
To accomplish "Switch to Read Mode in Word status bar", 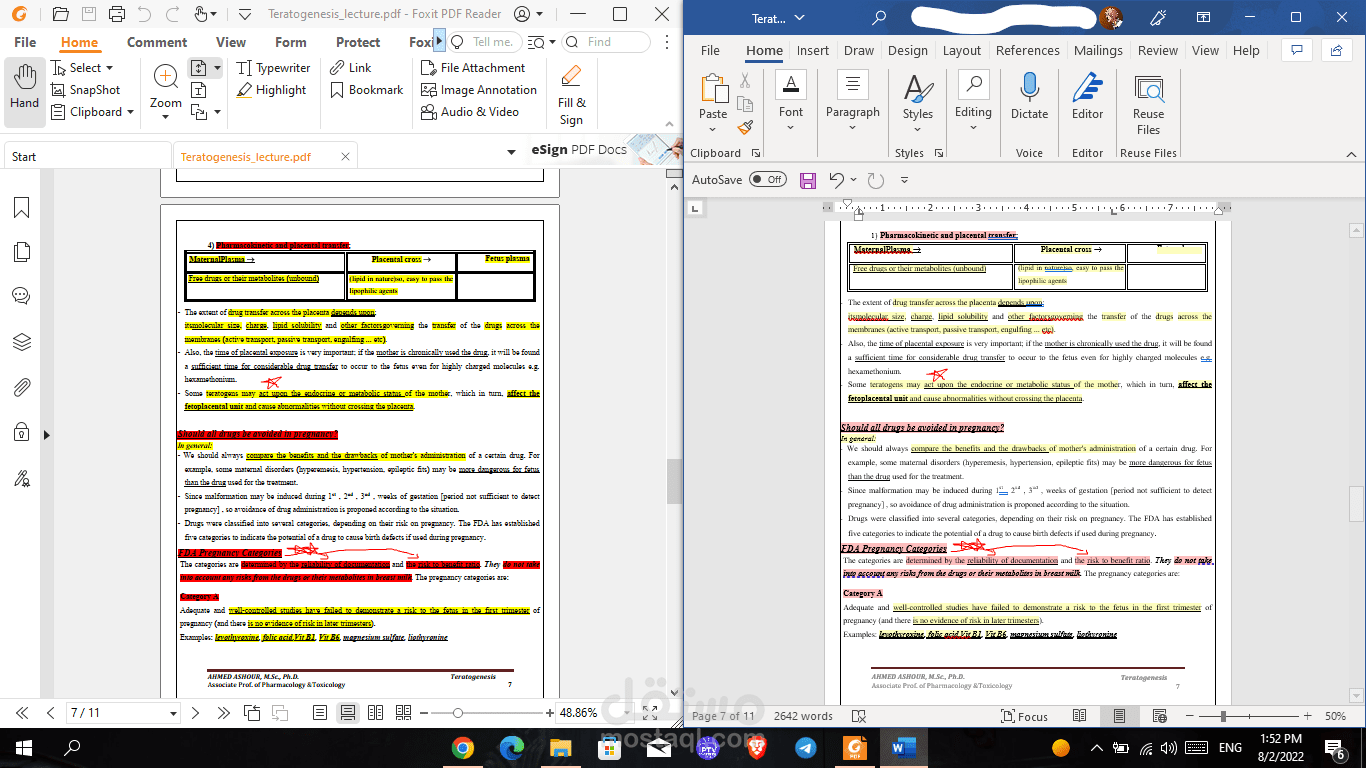I will [1080, 716].
